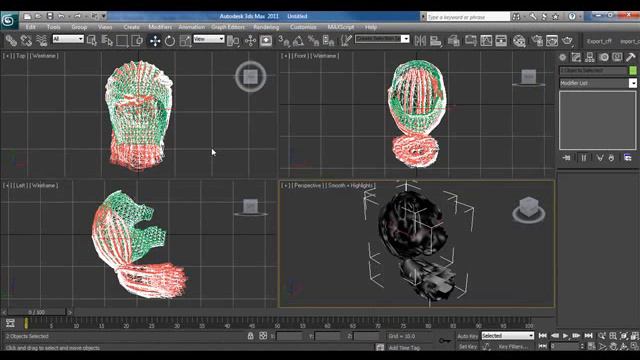Open the Tools menu
Viewport: 640px width, 360px height.
(x=53, y=27)
